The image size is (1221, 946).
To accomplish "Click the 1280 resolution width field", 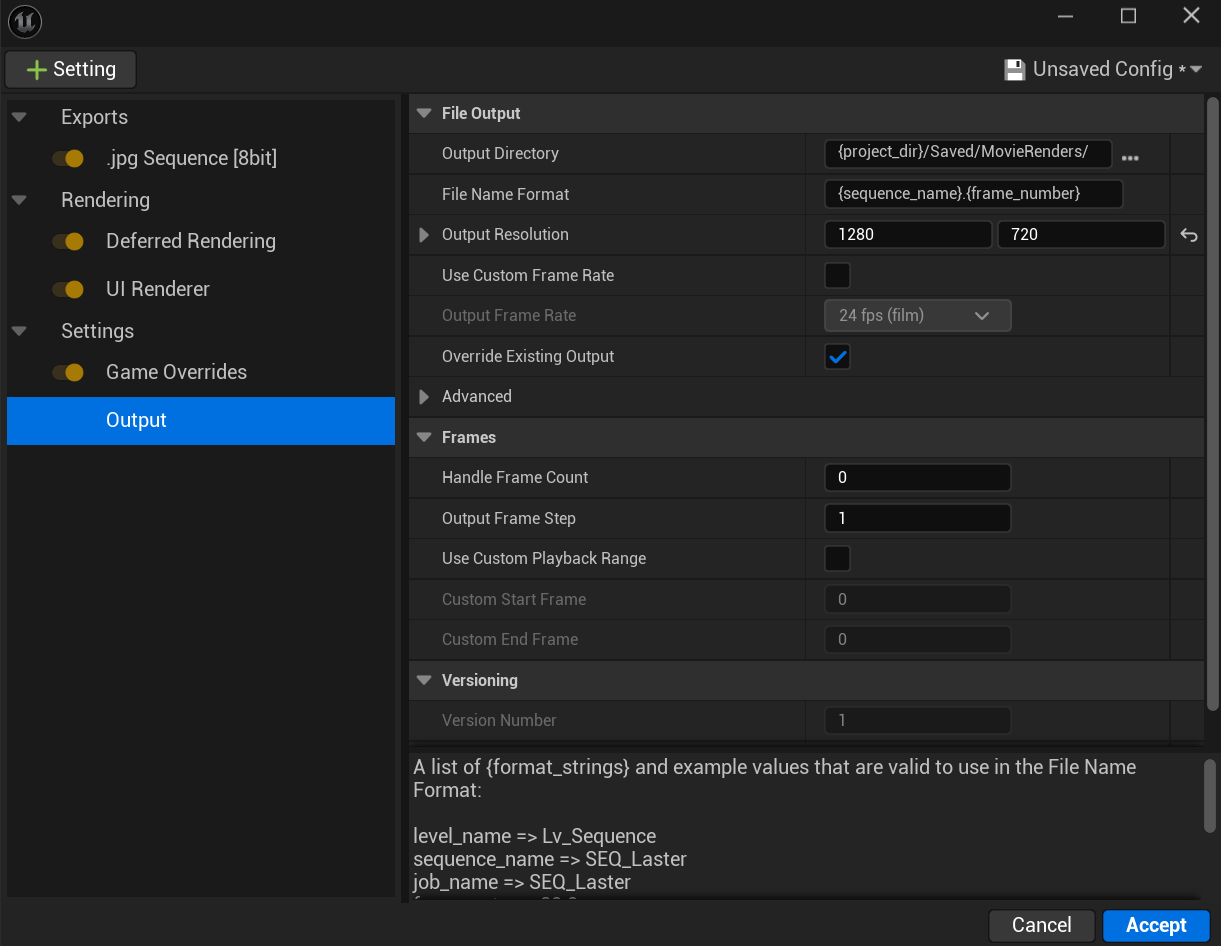I will pyautogui.click(x=908, y=235).
